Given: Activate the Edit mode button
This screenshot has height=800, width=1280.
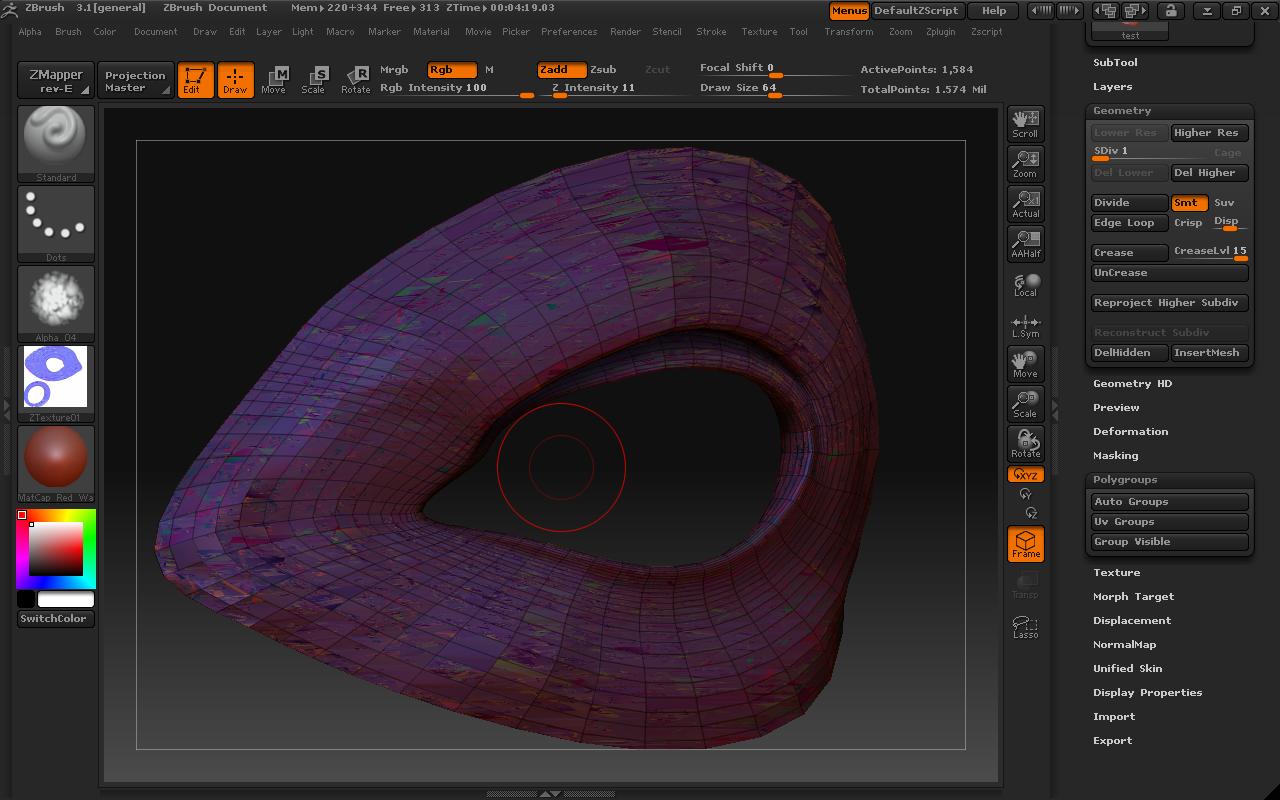Looking at the screenshot, I should 195,80.
